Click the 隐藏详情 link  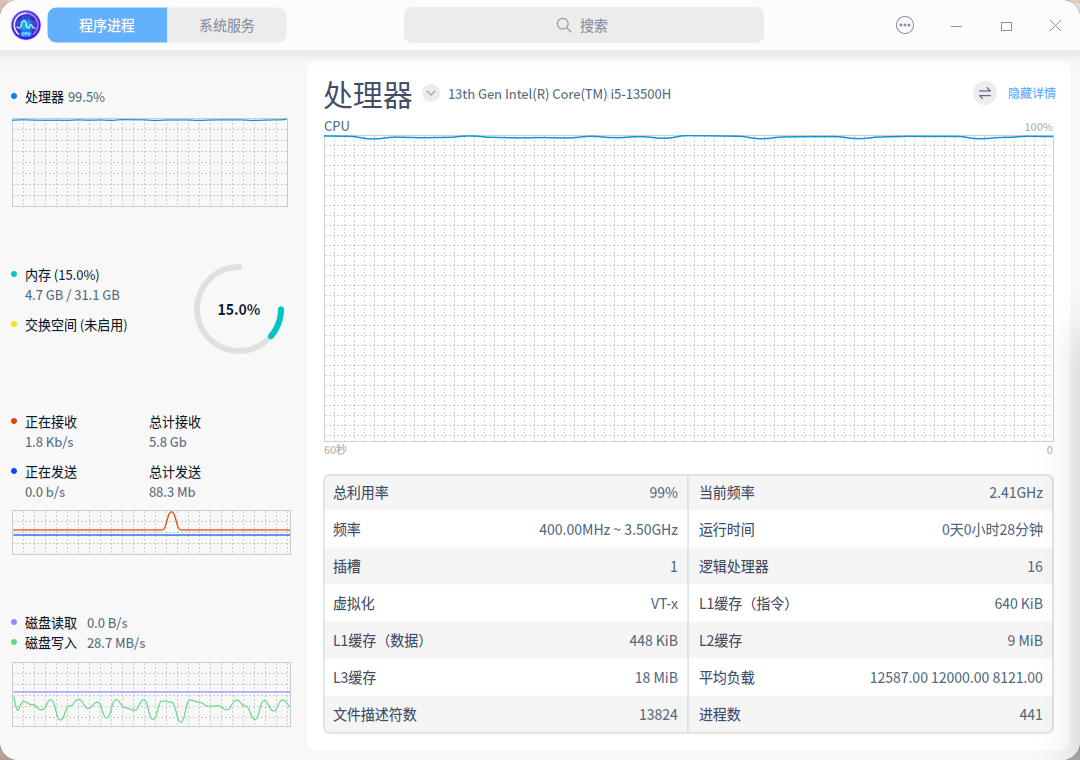point(1034,92)
